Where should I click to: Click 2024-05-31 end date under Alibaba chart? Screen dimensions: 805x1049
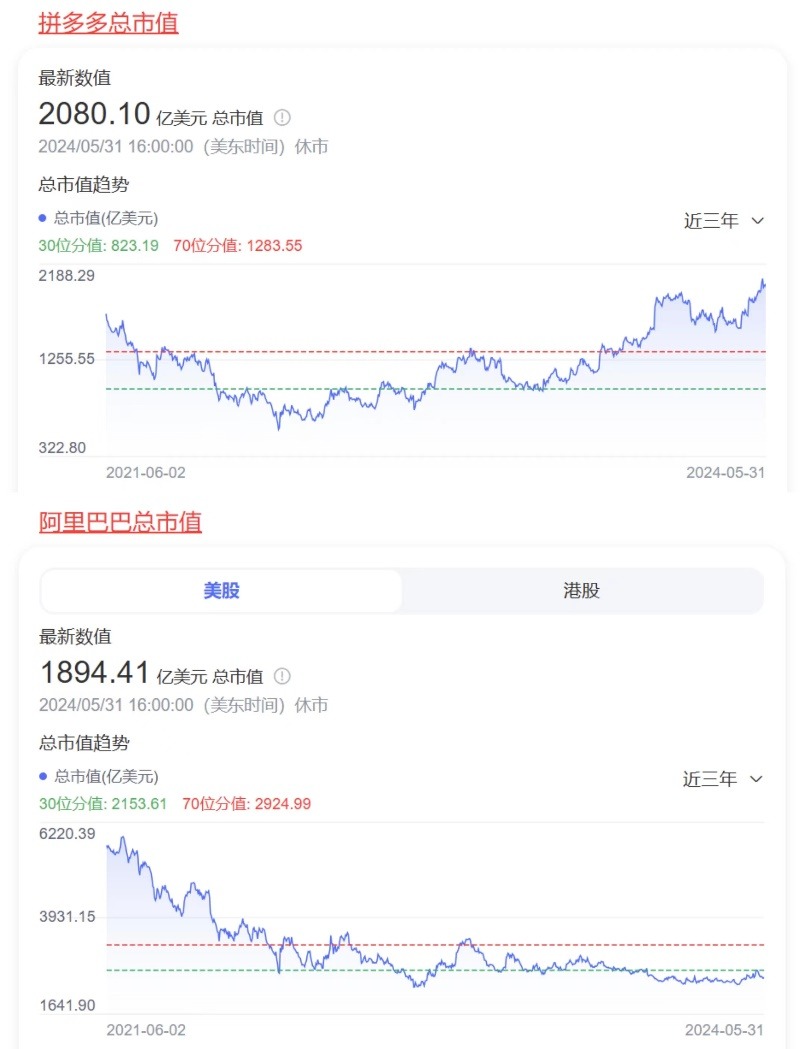point(725,1029)
